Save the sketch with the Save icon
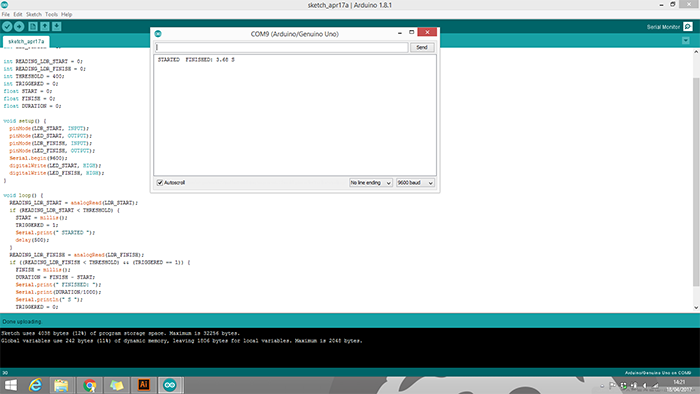The height and width of the screenshot is (394, 700). 57,27
